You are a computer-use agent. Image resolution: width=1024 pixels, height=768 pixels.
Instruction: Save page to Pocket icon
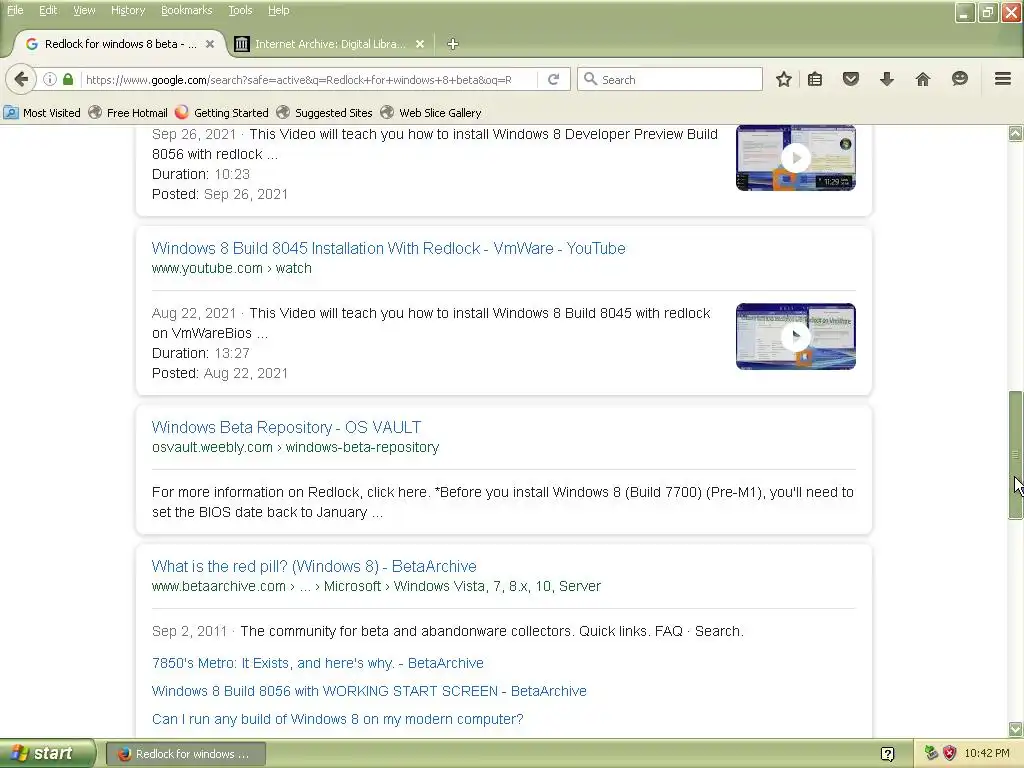[x=850, y=80]
